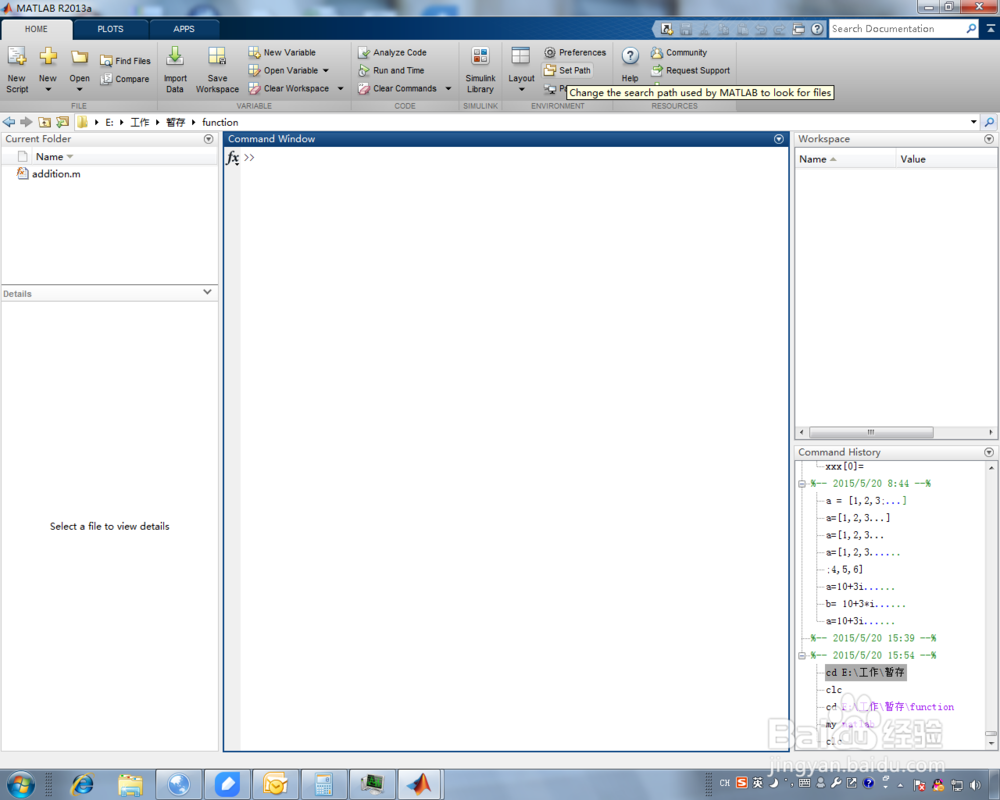Collapse the 2015/5/20 15:54 history group
The width and height of the screenshot is (1000, 800).
click(802, 656)
